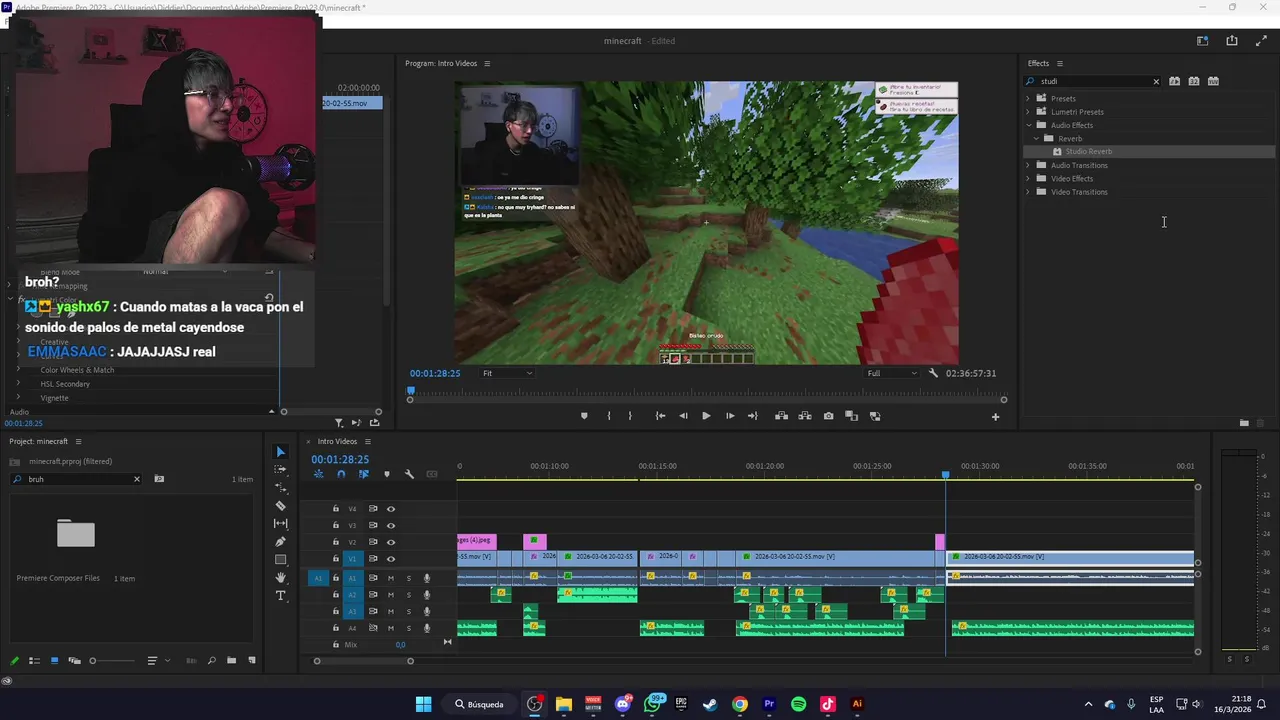Filter by 32-bit Color effects icon
Screen dimensions: 1280x720
pyautogui.click(x=1194, y=81)
